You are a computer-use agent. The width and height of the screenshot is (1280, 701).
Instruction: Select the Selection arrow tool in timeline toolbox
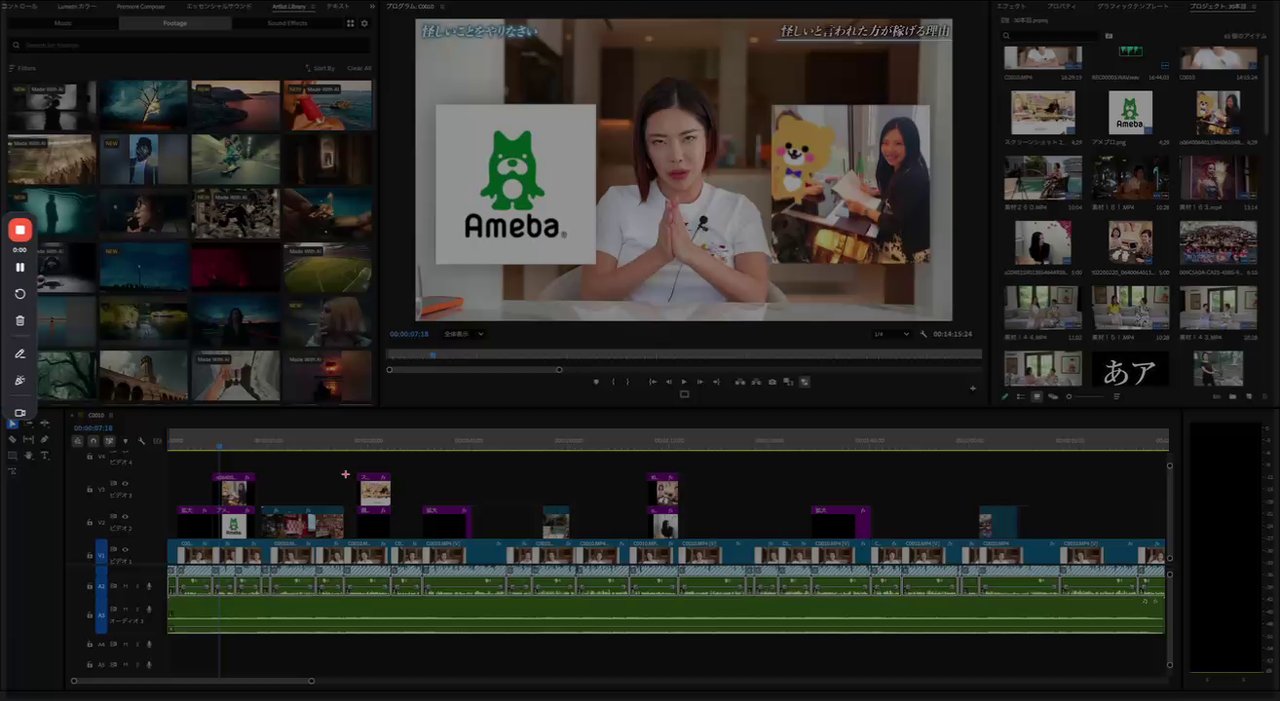pyautogui.click(x=13, y=424)
